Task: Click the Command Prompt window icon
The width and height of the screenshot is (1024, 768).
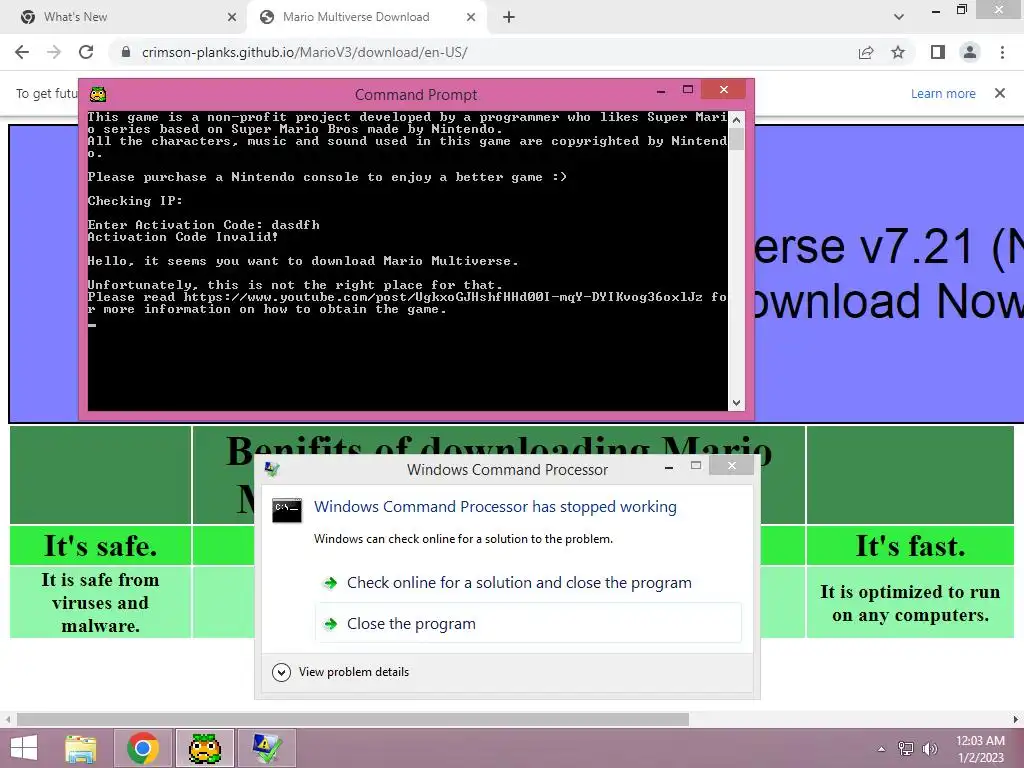Action: (x=98, y=94)
